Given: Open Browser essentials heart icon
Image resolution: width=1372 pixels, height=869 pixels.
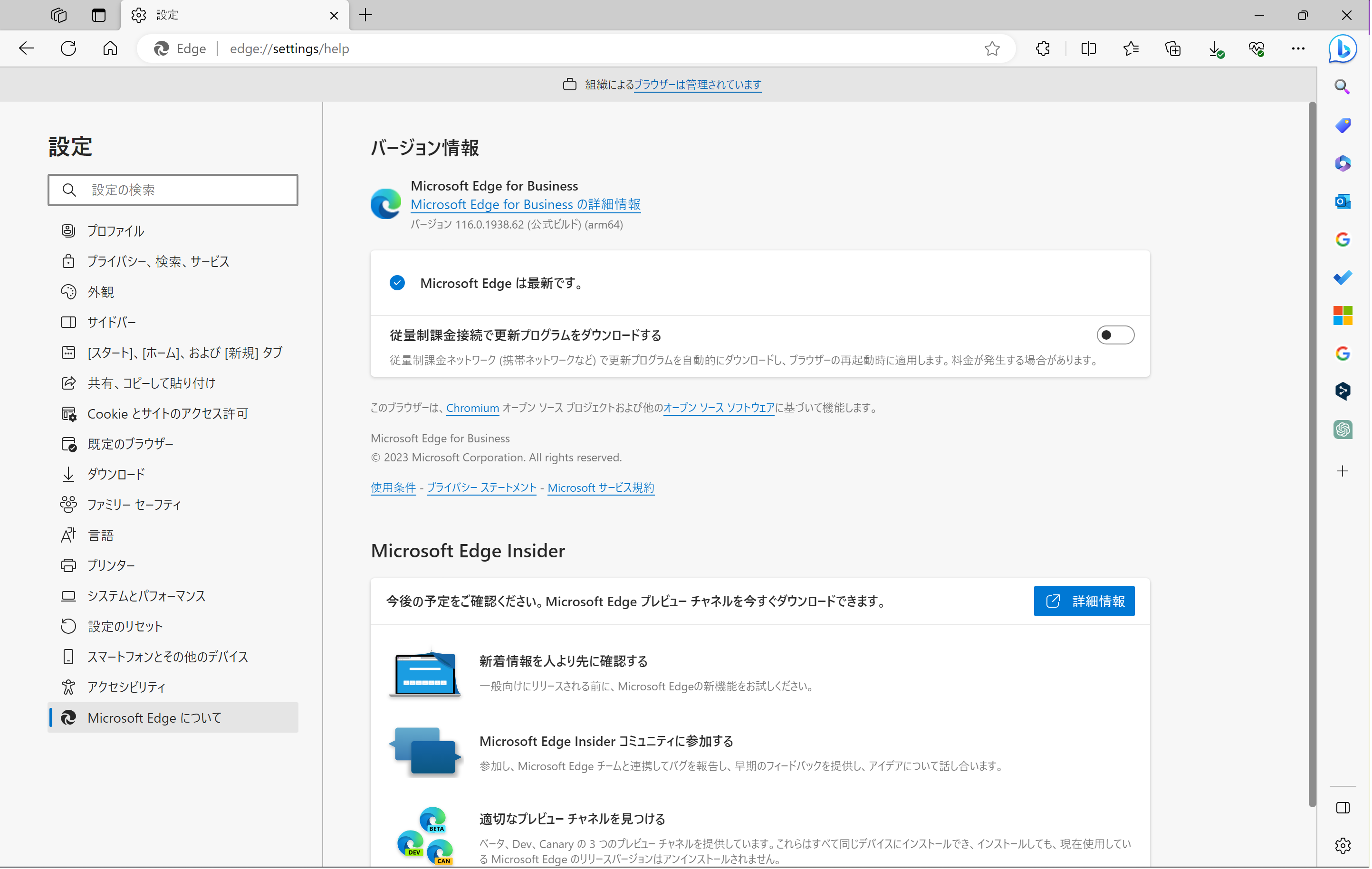Looking at the screenshot, I should click(1257, 48).
